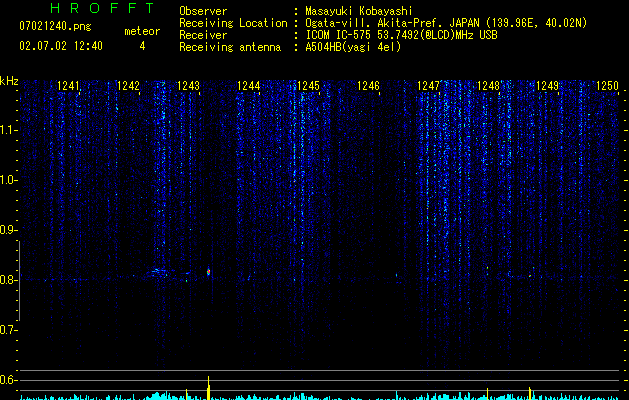Click the A504HB(yagi 4el) antenna text
Screen dimensions: 629x400
point(353,47)
